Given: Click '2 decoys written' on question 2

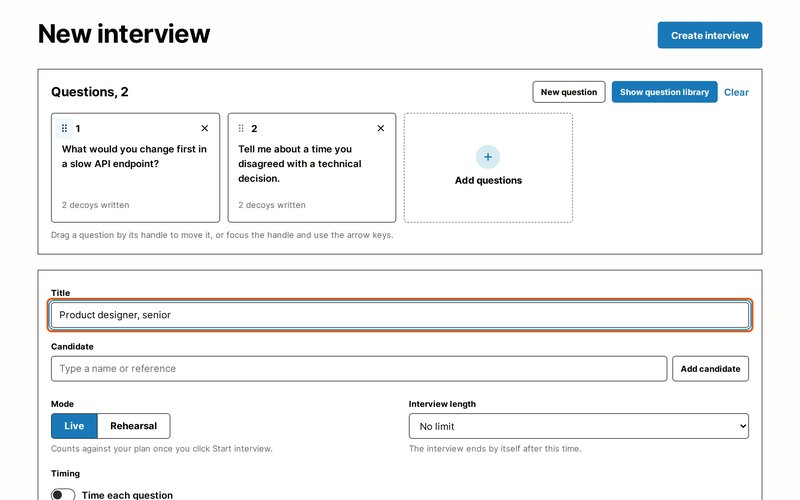Looking at the screenshot, I should point(272,205).
